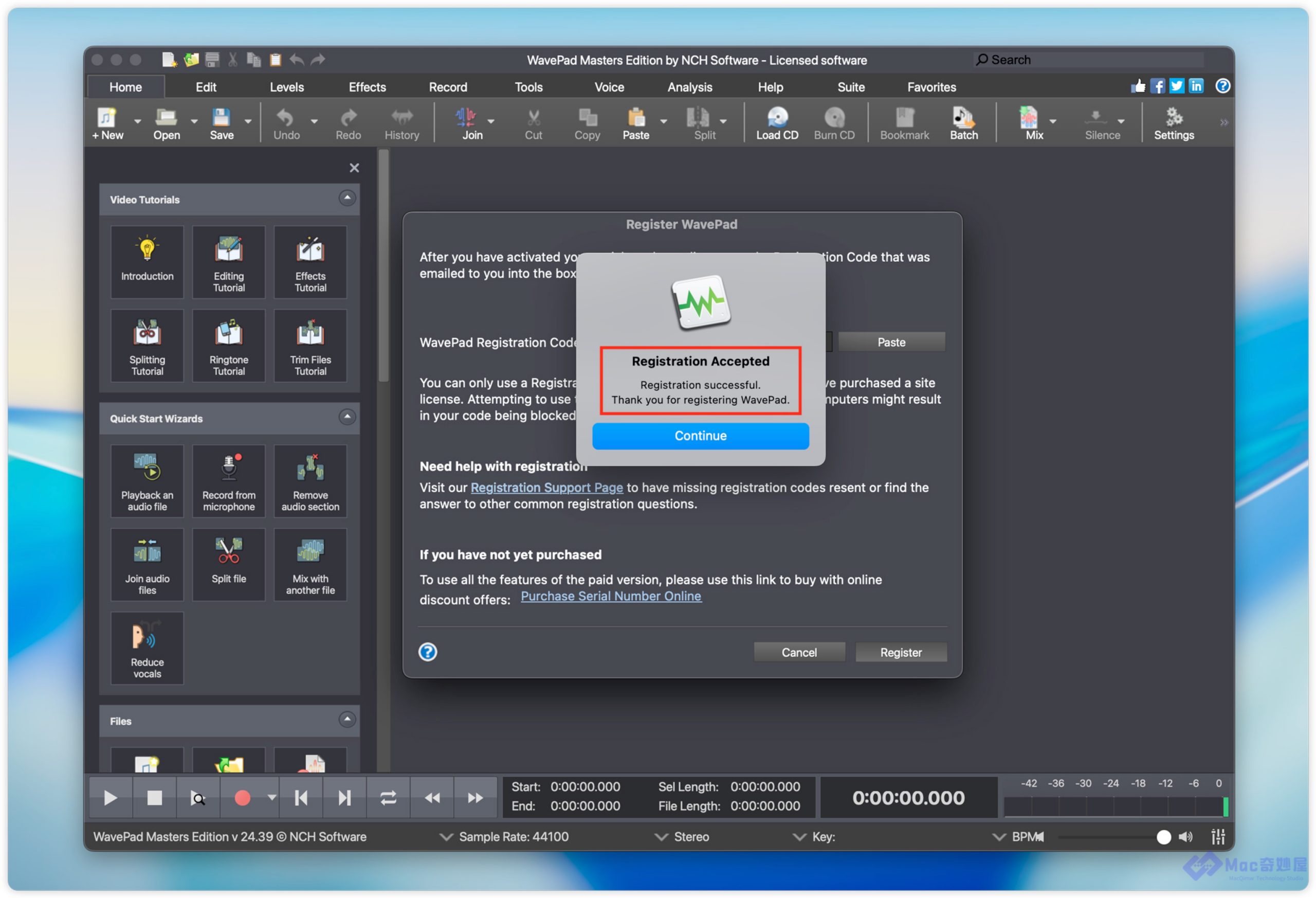Click the sidebar vertical scrollbar
Viewport: 1316px width, 898px height.
[x=383, y=266]
